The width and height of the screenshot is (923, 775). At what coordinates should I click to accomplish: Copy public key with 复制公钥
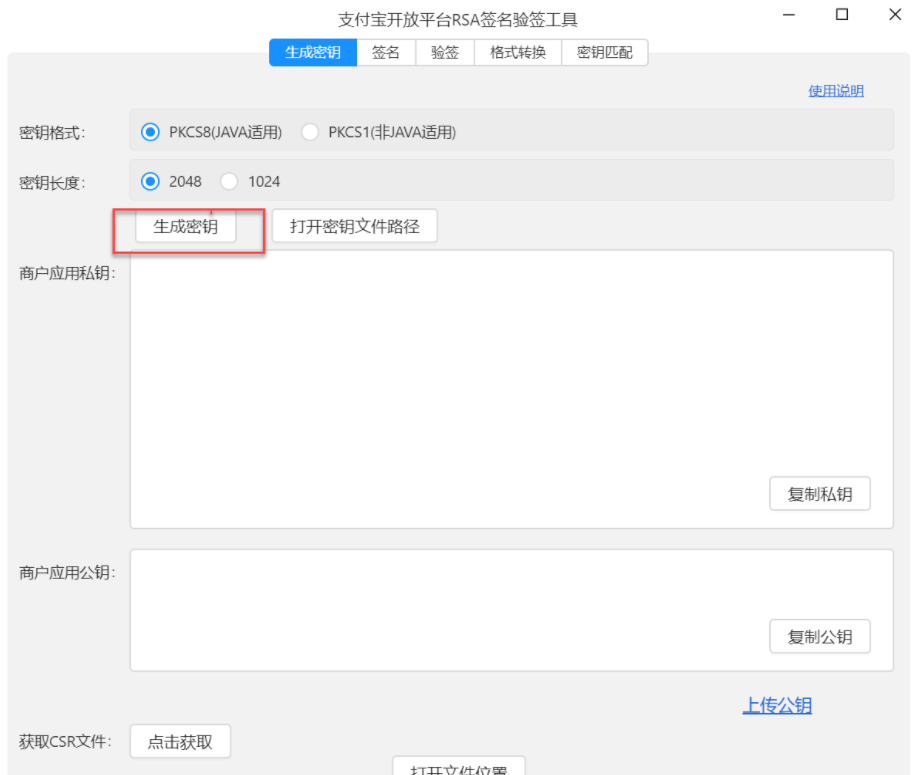819,636
